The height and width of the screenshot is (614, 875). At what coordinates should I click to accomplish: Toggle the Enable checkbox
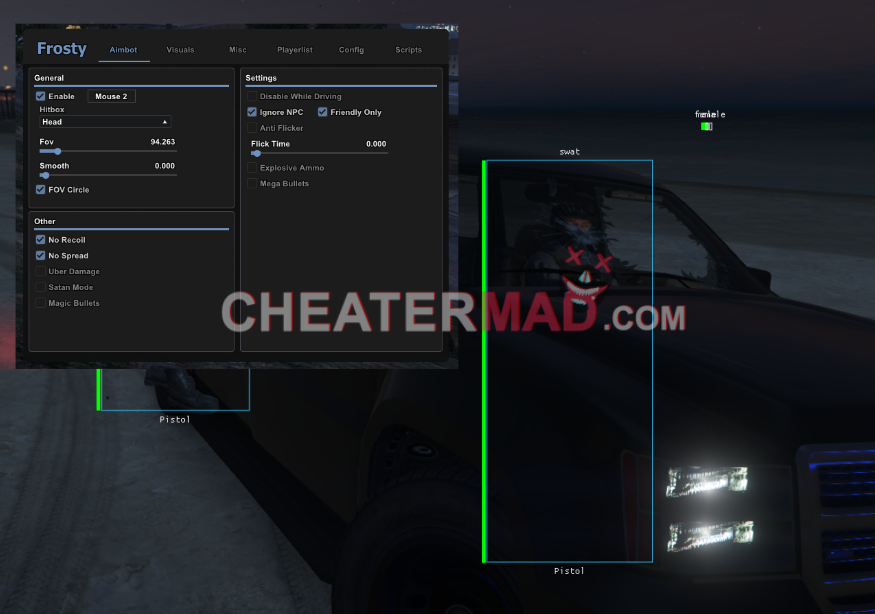tap(41, 96)
